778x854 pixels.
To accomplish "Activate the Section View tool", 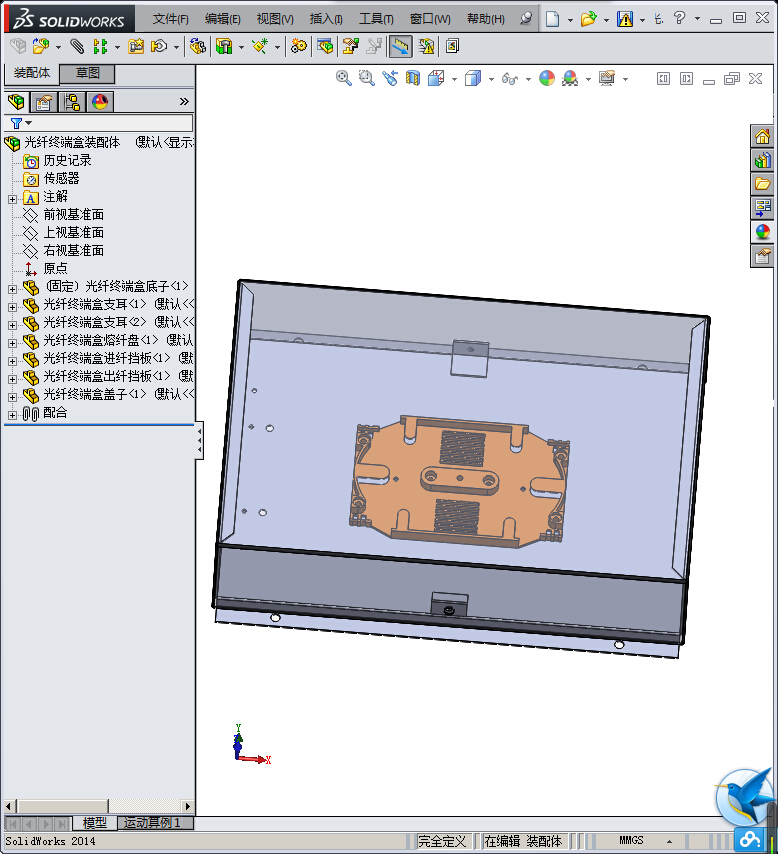I will (x=413, y=78).
